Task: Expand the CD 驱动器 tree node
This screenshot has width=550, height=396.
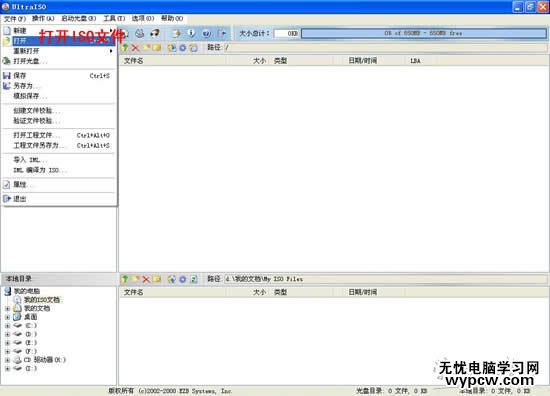Action: [7, 360]
